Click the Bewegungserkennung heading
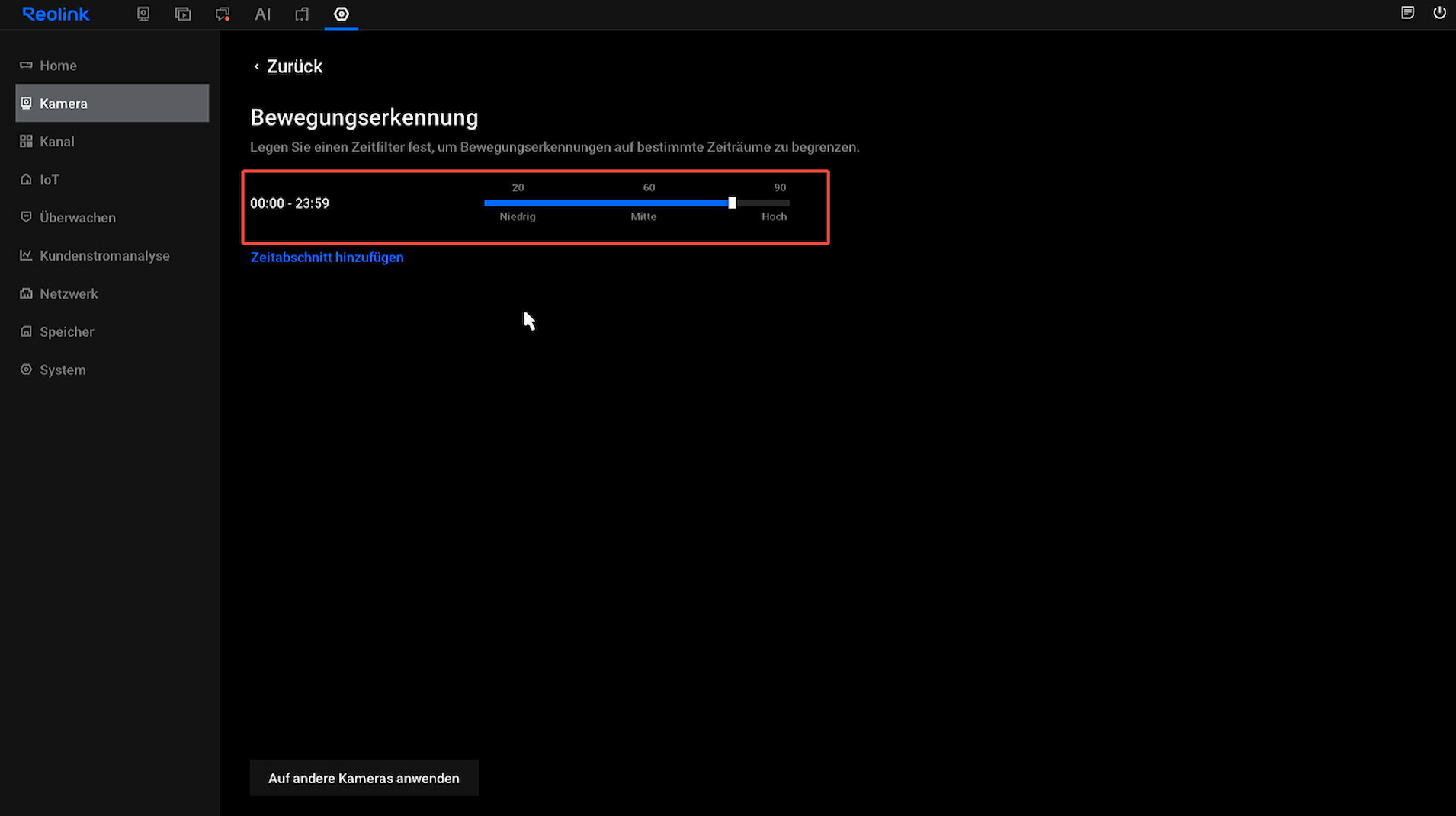This screenshot has height=816, width=1456. pyautogui.click(x=364, y=117)
